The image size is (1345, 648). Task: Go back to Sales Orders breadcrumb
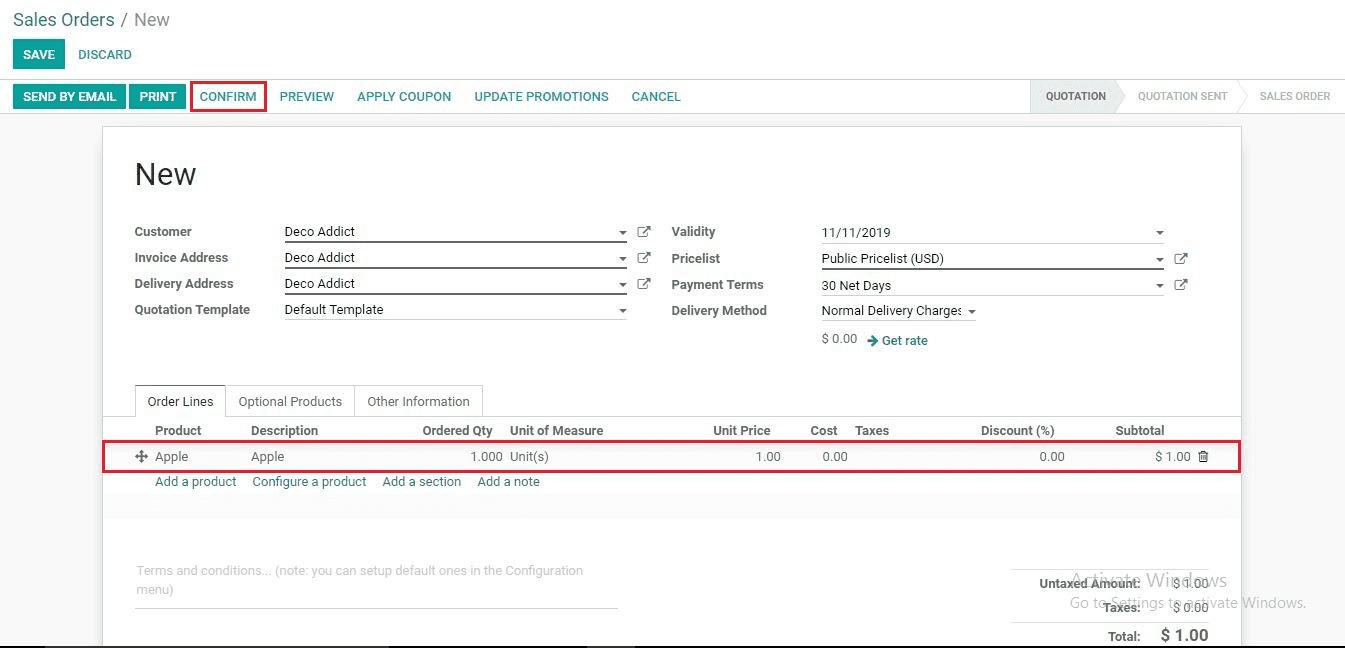[64, 20]
